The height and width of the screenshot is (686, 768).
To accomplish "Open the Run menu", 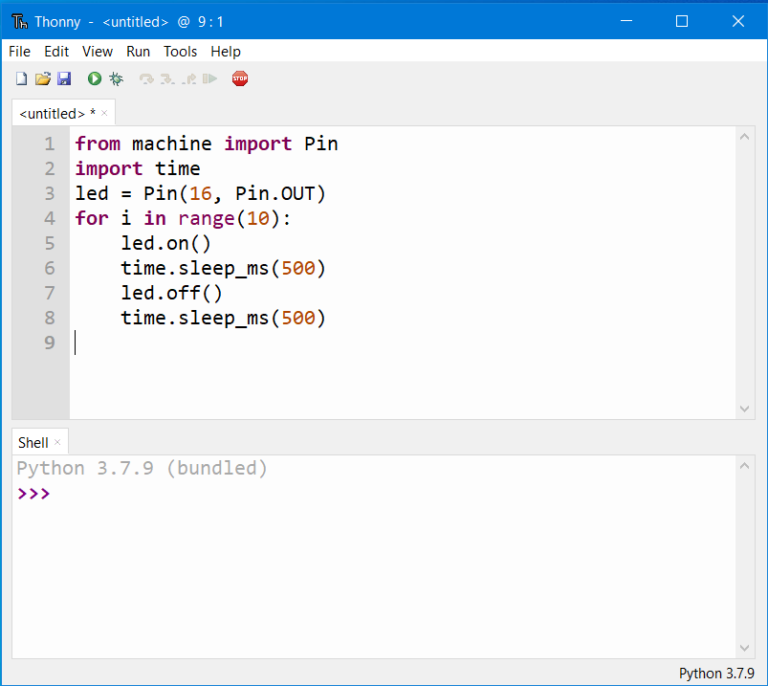I will coord(138,51).
